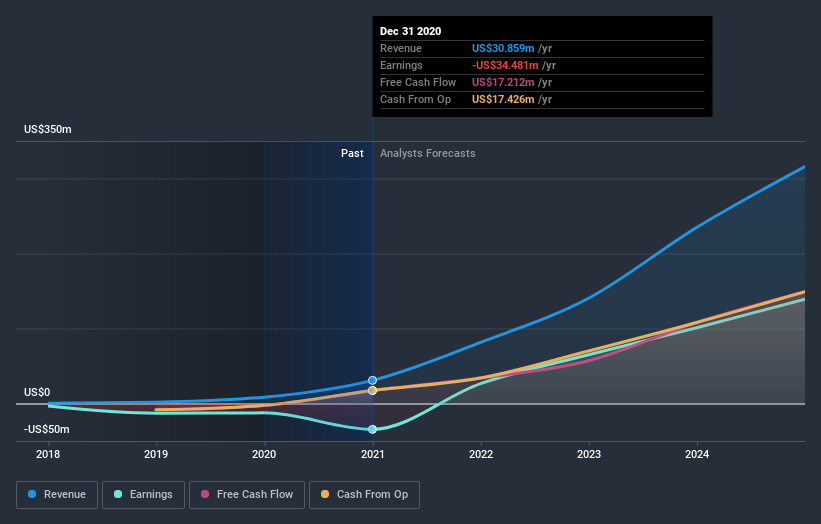This screenshot has width=821, height=524.
Task: Toggle the Earnings legend button
Action: (143, 495)
